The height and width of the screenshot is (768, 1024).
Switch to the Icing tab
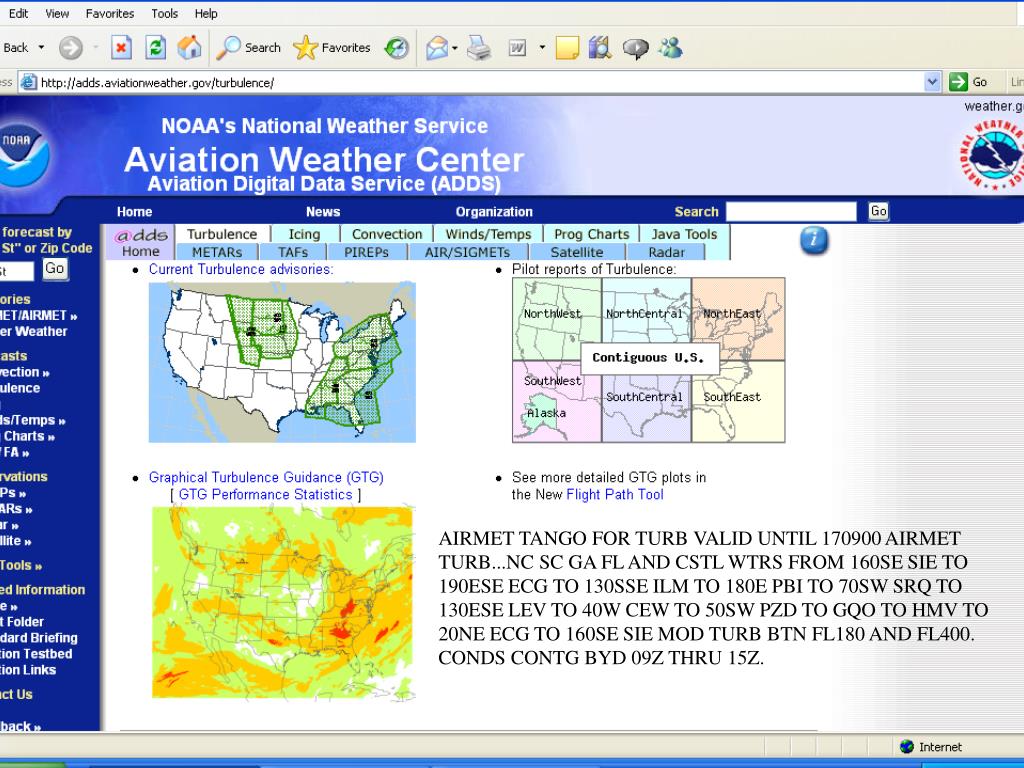coord(304,234)
